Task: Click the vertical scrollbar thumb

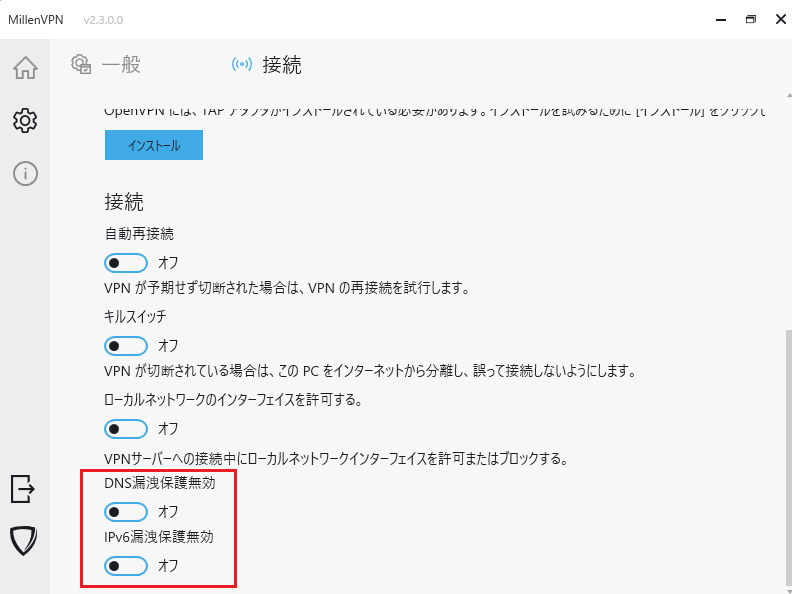Action: [786, 455]
